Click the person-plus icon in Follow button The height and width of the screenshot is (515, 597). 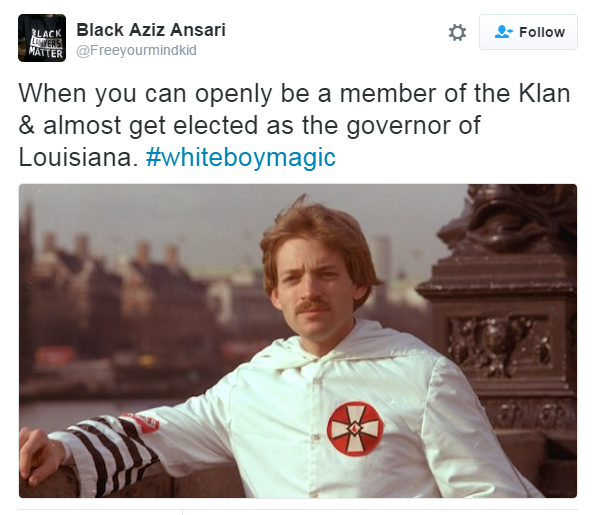coord(503,32)
